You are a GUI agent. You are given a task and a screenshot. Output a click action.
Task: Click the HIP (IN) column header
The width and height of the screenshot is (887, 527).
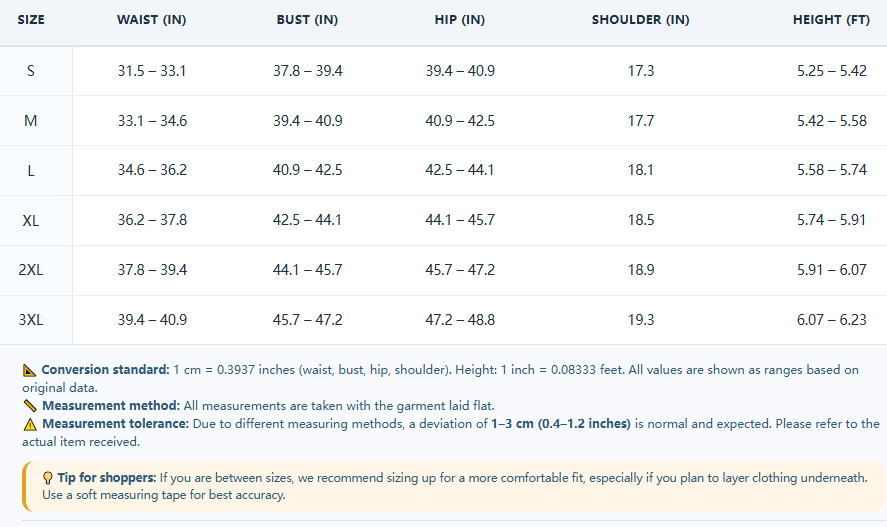coord(459,20)
